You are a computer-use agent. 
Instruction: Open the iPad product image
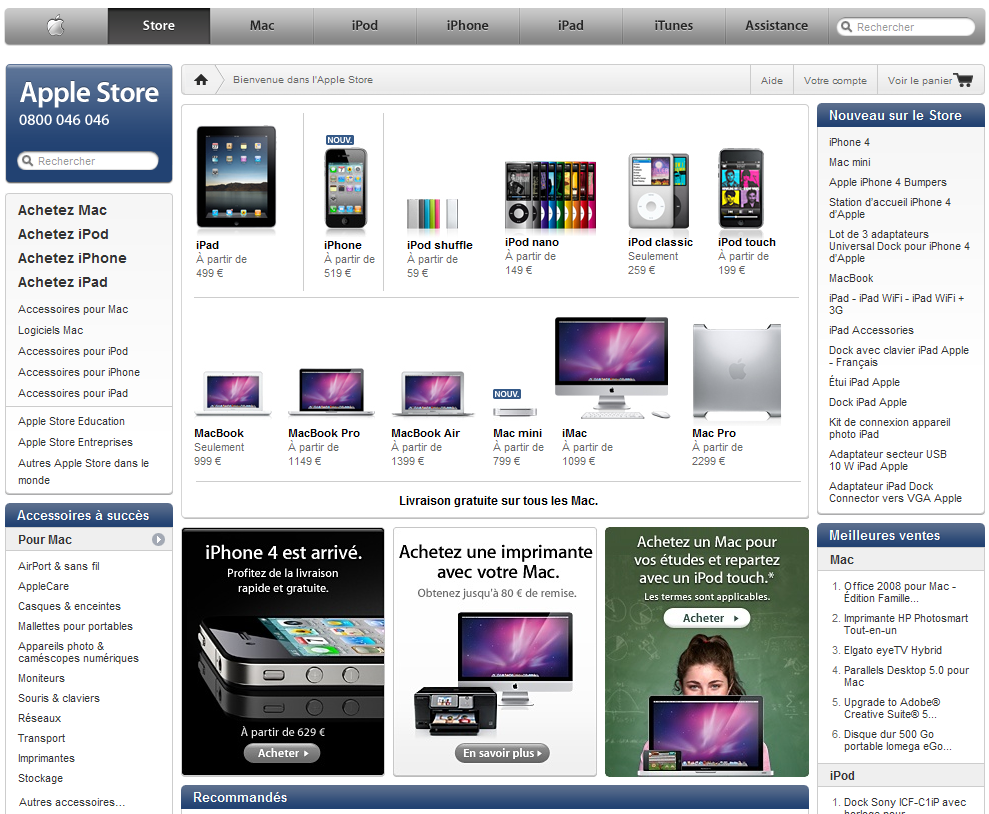(x=236, y=177)
